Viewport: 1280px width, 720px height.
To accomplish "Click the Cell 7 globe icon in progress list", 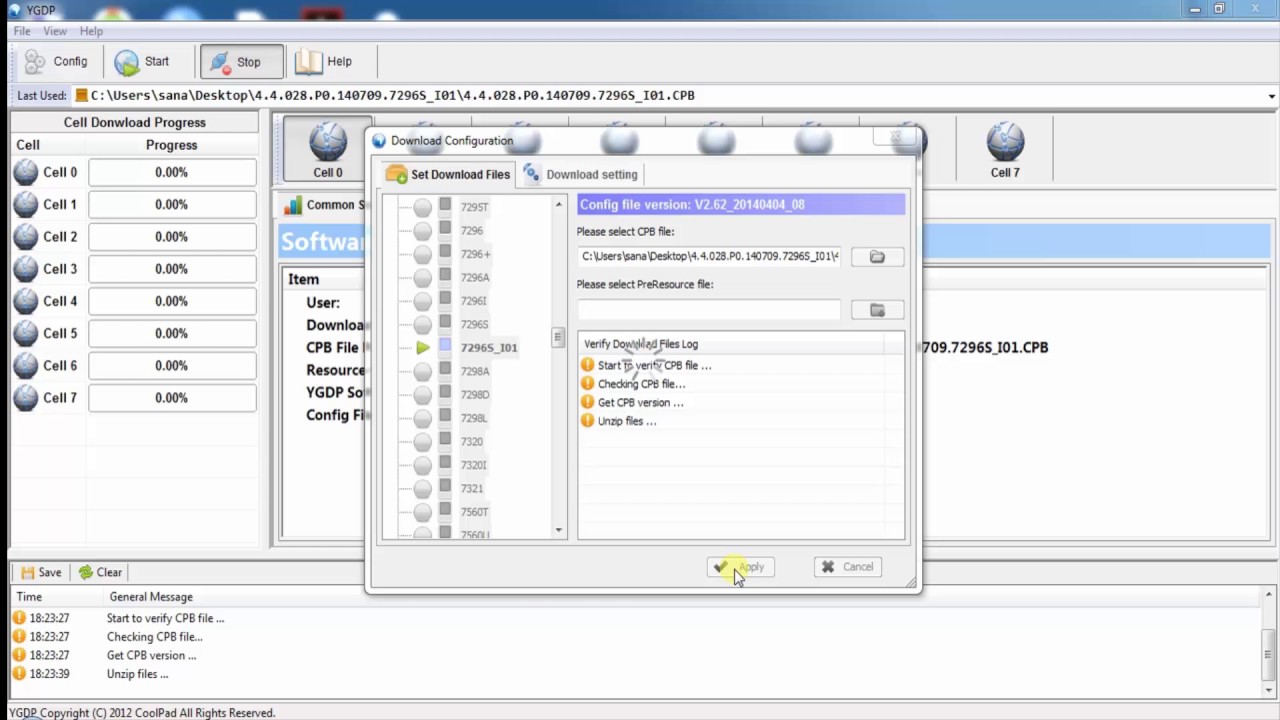I will point(26,397).
